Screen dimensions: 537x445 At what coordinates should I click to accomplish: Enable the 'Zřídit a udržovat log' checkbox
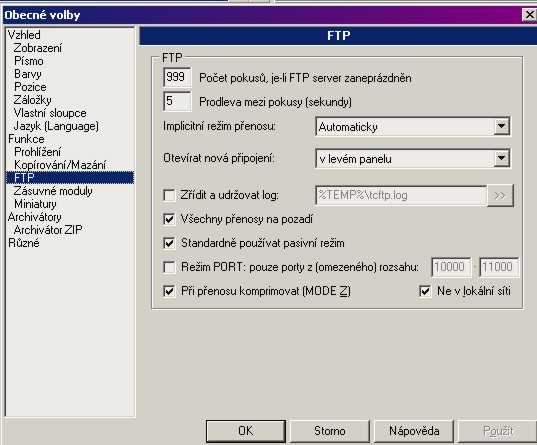tap(169, 195)
